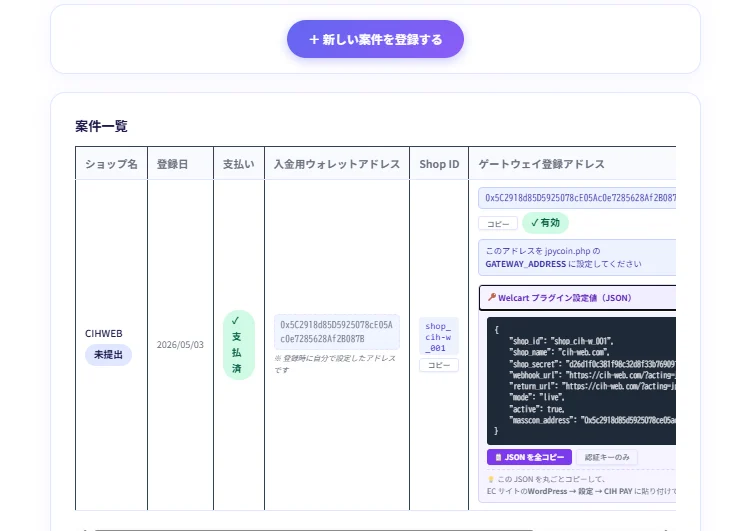Click the ショップ名 column header
Viewport: 750px width, 531px height.
pyautogui.click(x=111, y=164)
